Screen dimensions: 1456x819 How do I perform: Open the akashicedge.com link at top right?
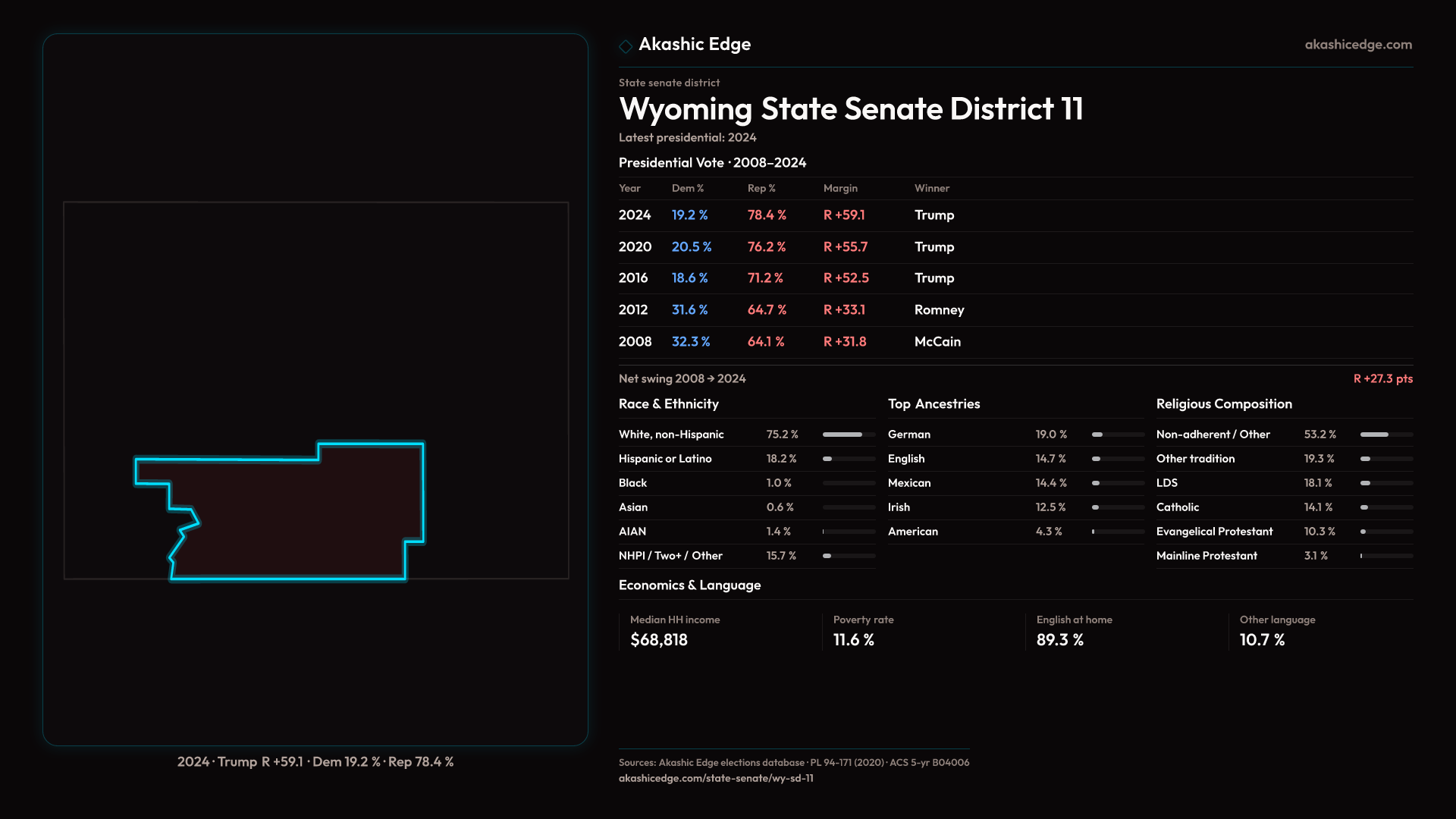(x=1357, y=45)
